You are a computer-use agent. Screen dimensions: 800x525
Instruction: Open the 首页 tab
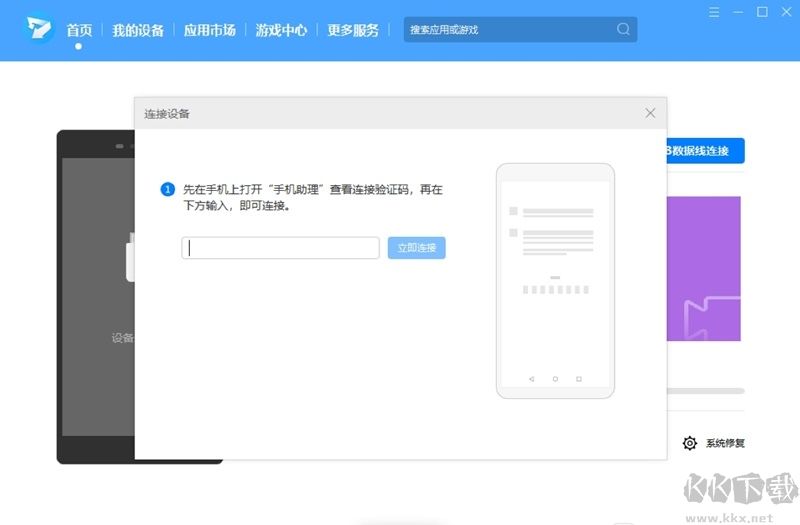pyautogui.click(x=79, y=30)
